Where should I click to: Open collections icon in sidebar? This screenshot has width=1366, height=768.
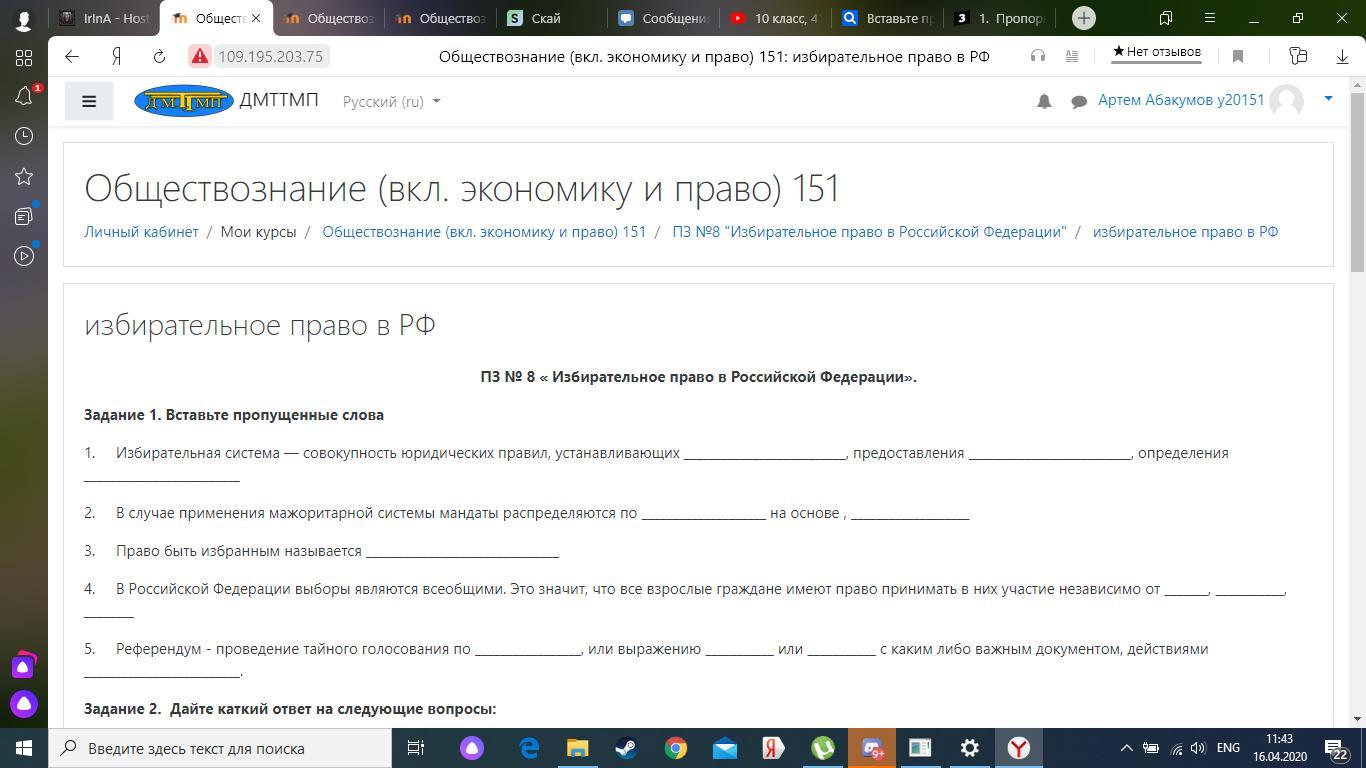click(24, 216)
